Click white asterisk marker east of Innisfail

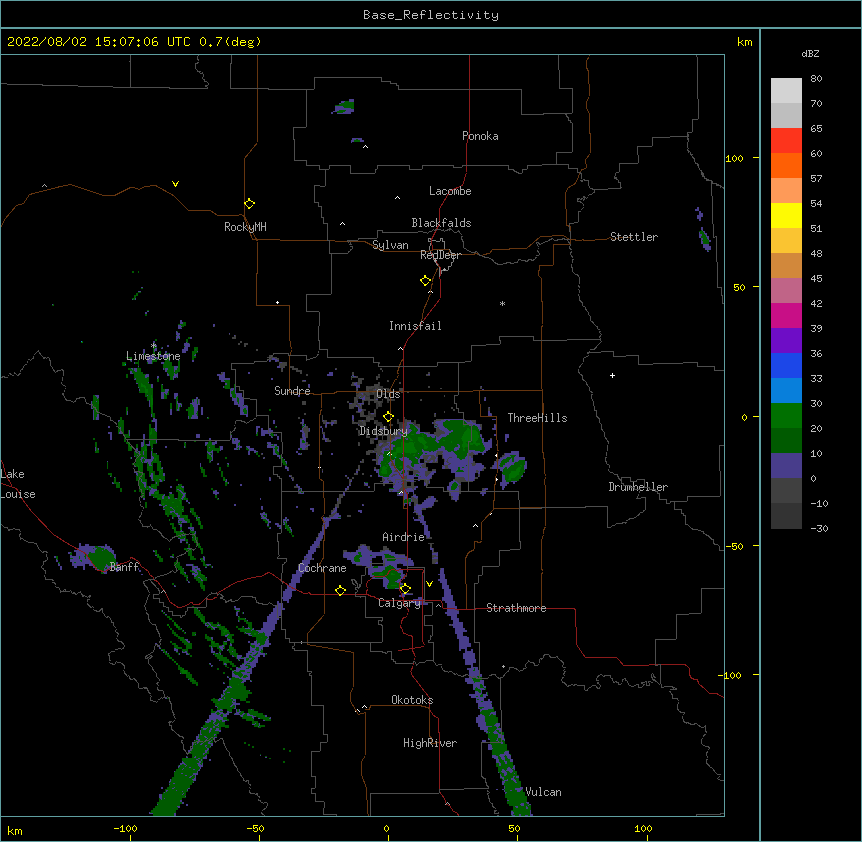click(502, 303)
